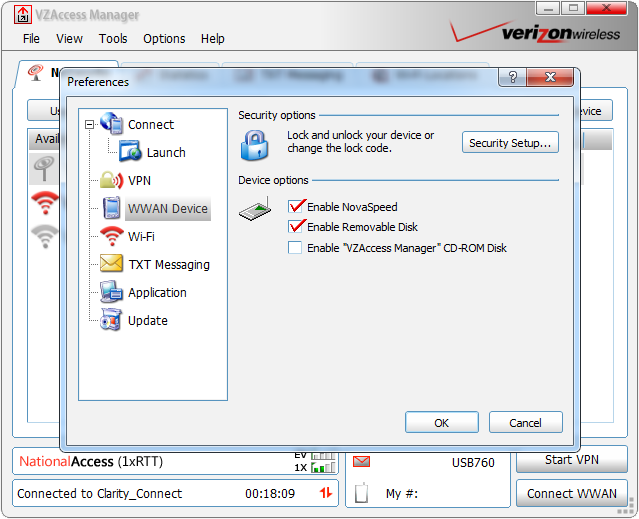The width and height of the screenshot is (639, 519).
Task: Click the Device options heading
Action: coord(273,180)
